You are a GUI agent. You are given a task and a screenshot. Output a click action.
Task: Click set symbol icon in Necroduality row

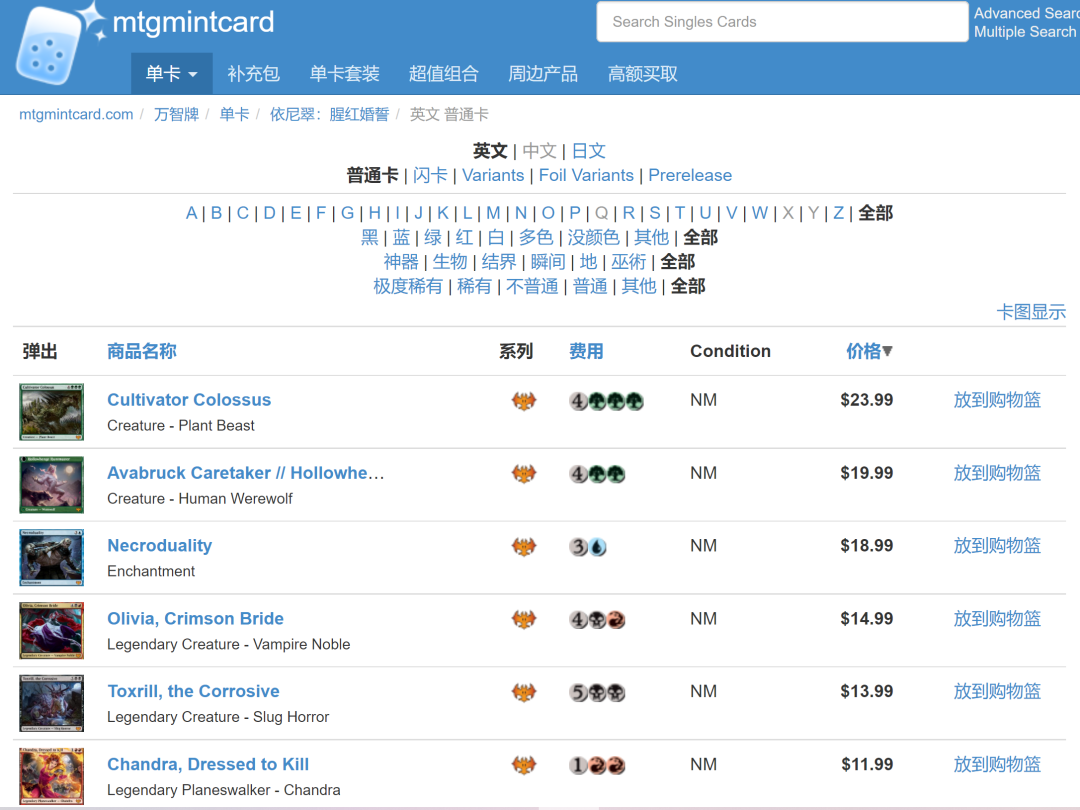(x=524, y=547)
